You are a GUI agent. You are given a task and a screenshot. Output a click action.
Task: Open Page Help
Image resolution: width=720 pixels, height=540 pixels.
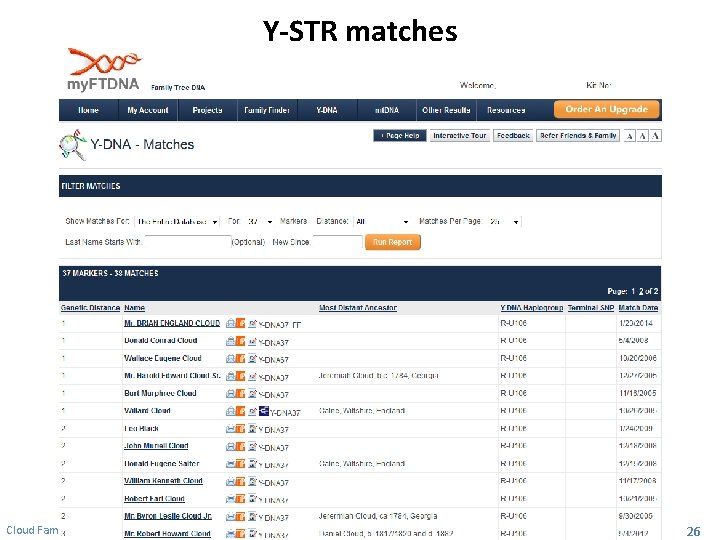(400, 135)
